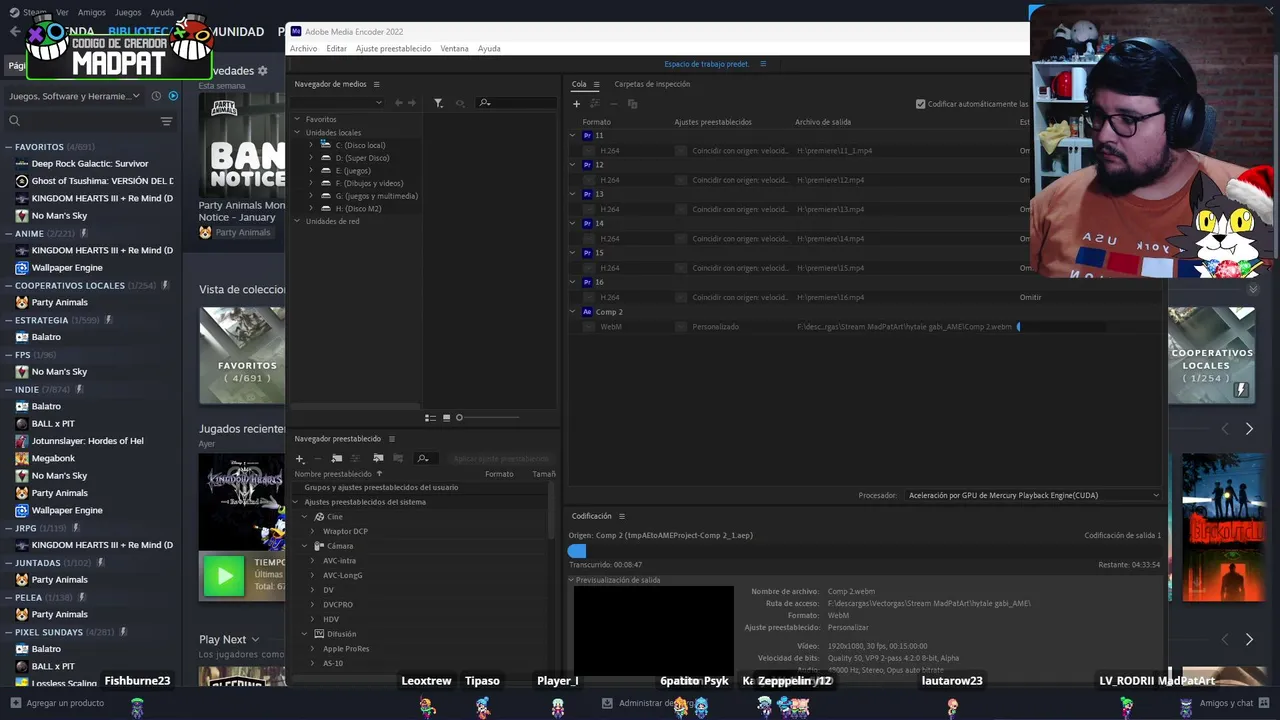
Task: Toggle Codificar automáticamente checkbox
Action: pos(921,104)
